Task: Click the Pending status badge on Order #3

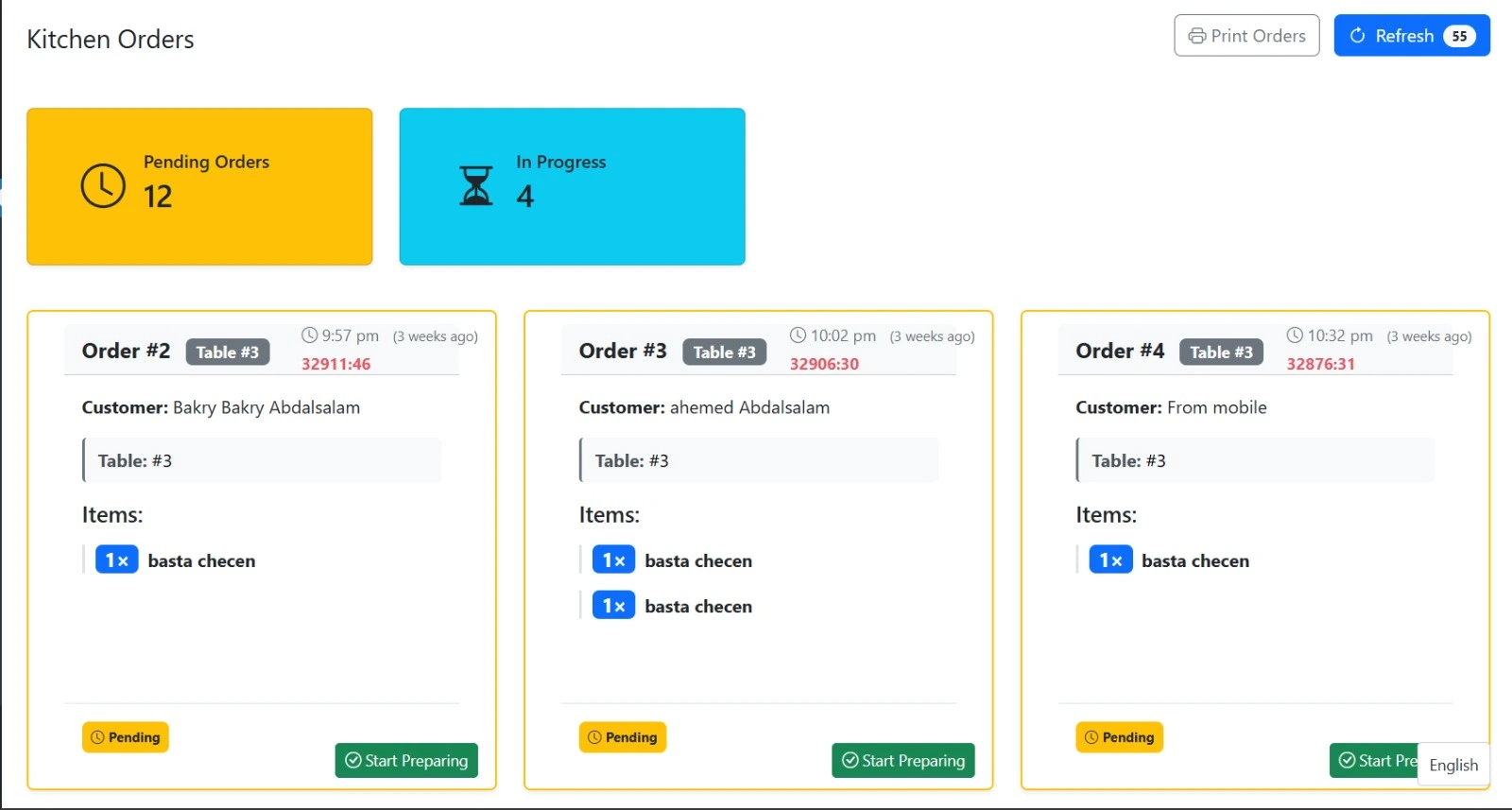Action: click(623, 737)
